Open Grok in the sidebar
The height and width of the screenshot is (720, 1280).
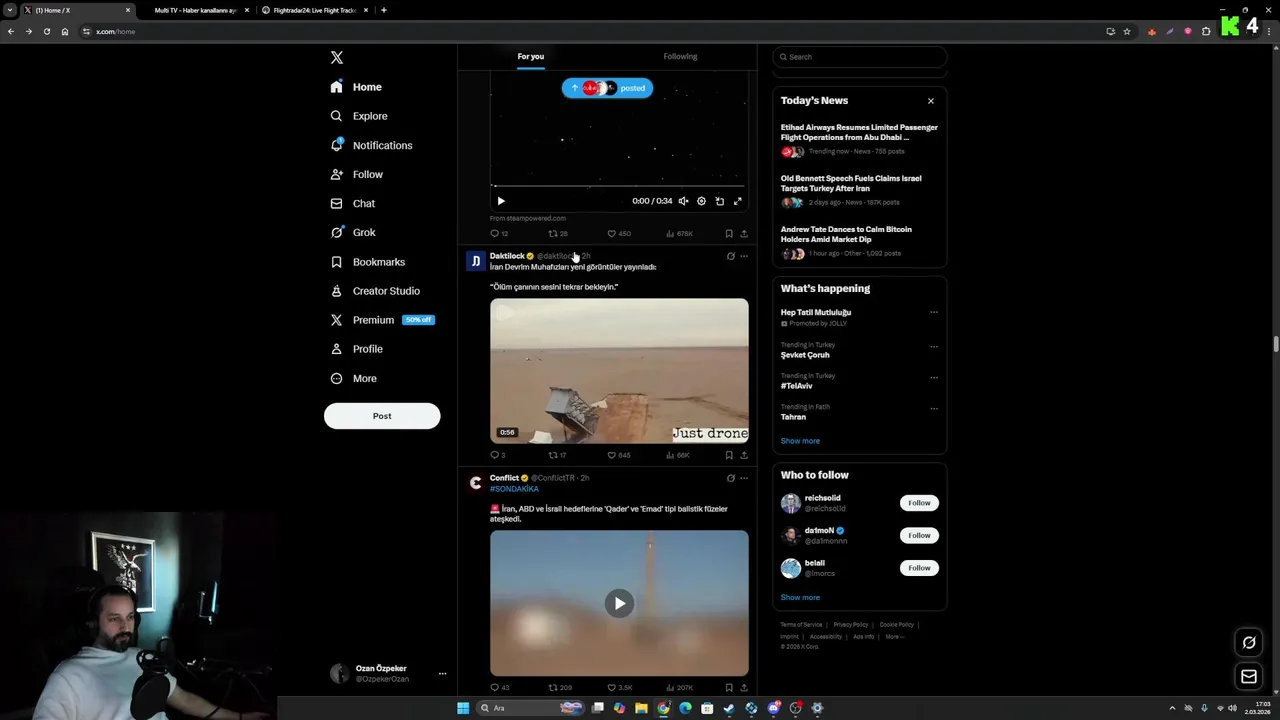[x=353, y=232]
